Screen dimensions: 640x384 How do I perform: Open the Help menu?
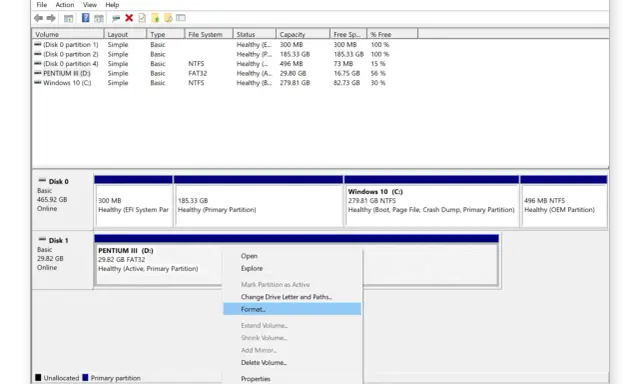(x=112, y=5)
